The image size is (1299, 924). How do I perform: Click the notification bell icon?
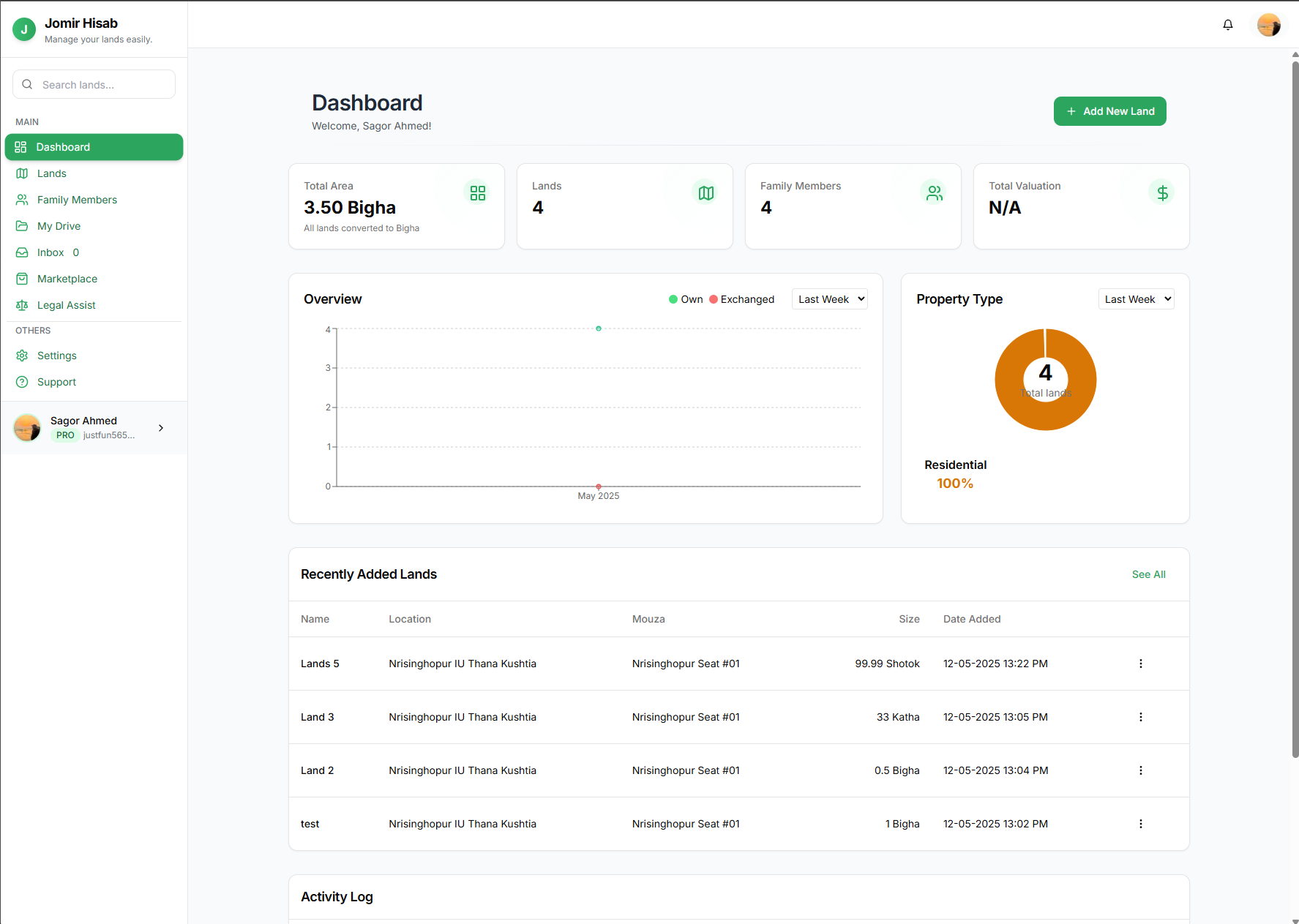(1228, 25)
